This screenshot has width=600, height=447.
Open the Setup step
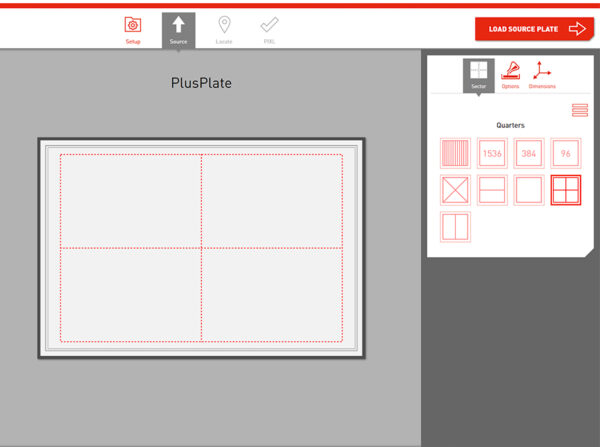point(132,28)
